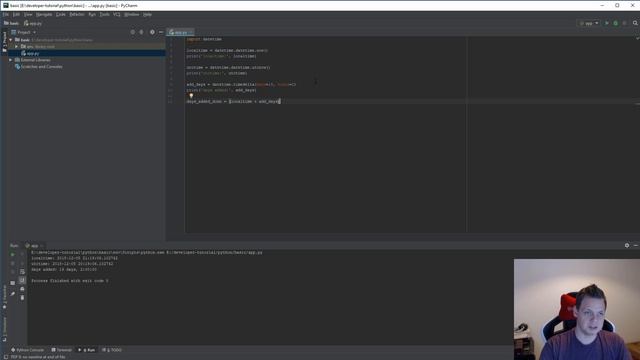The width and height of the screenshot is (640, 360).
Task: Click the collapse all icon in Project panel
Action: (x=142, y=32)
